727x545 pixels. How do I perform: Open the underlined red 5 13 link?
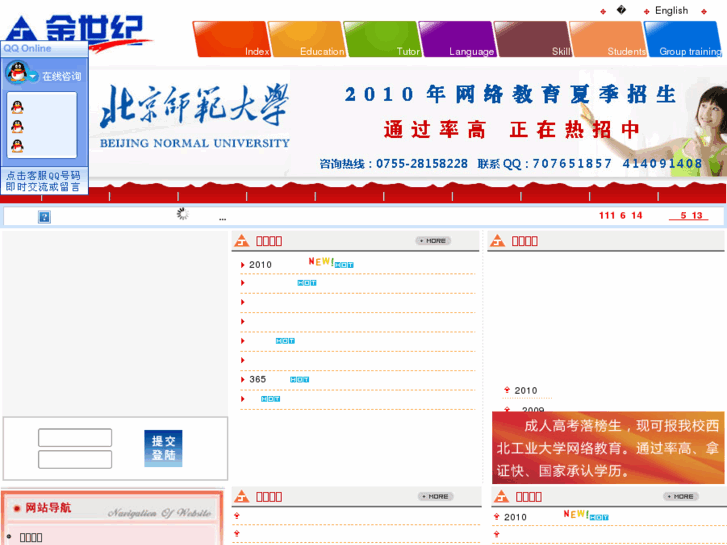tap(691, 215)
